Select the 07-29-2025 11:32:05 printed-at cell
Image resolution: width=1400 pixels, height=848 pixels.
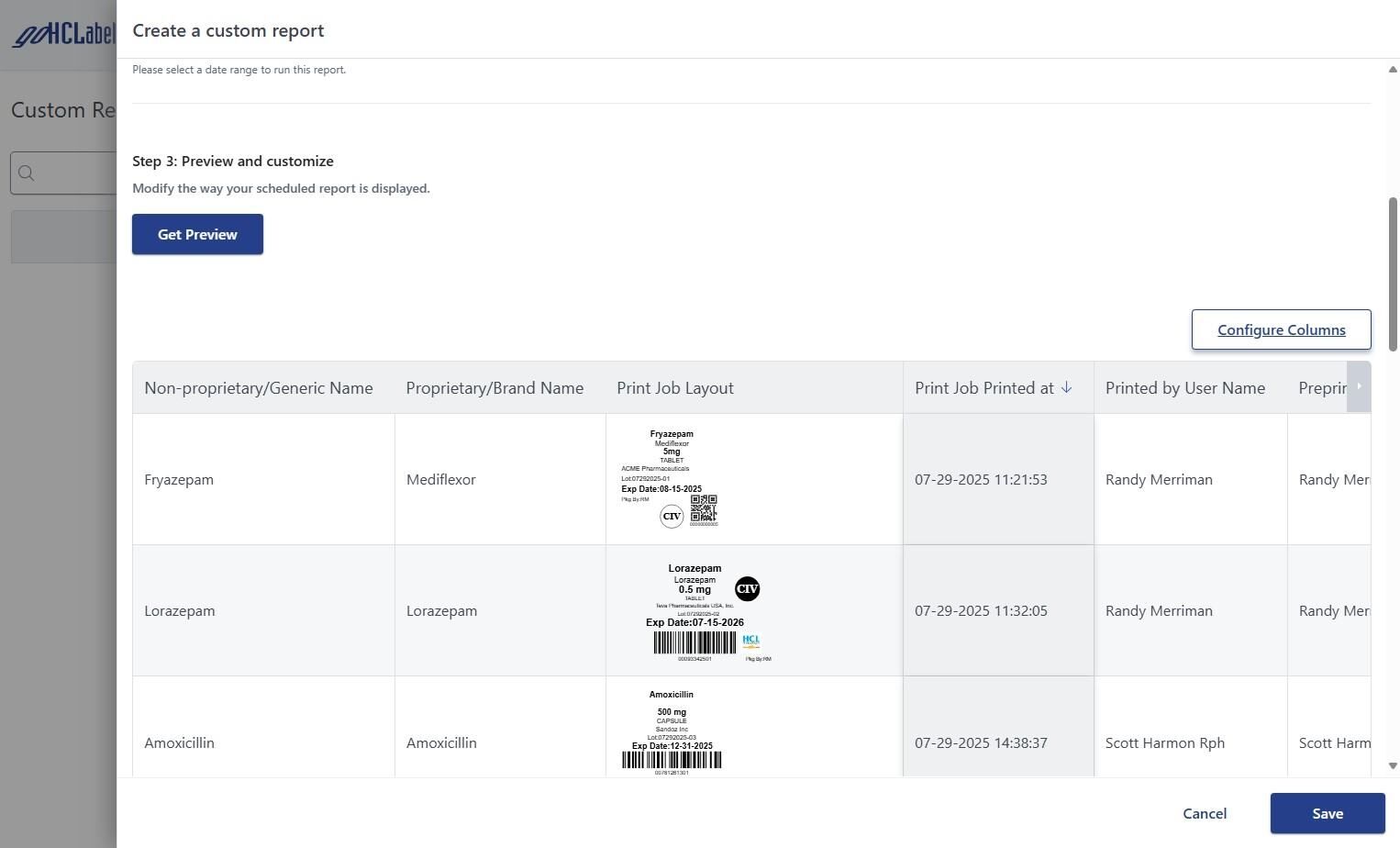click(x=981, y=611)
